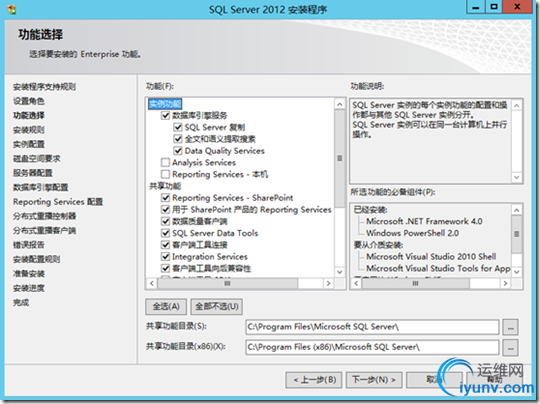Enable Reporting Services - 本机 checkbox

166,174
